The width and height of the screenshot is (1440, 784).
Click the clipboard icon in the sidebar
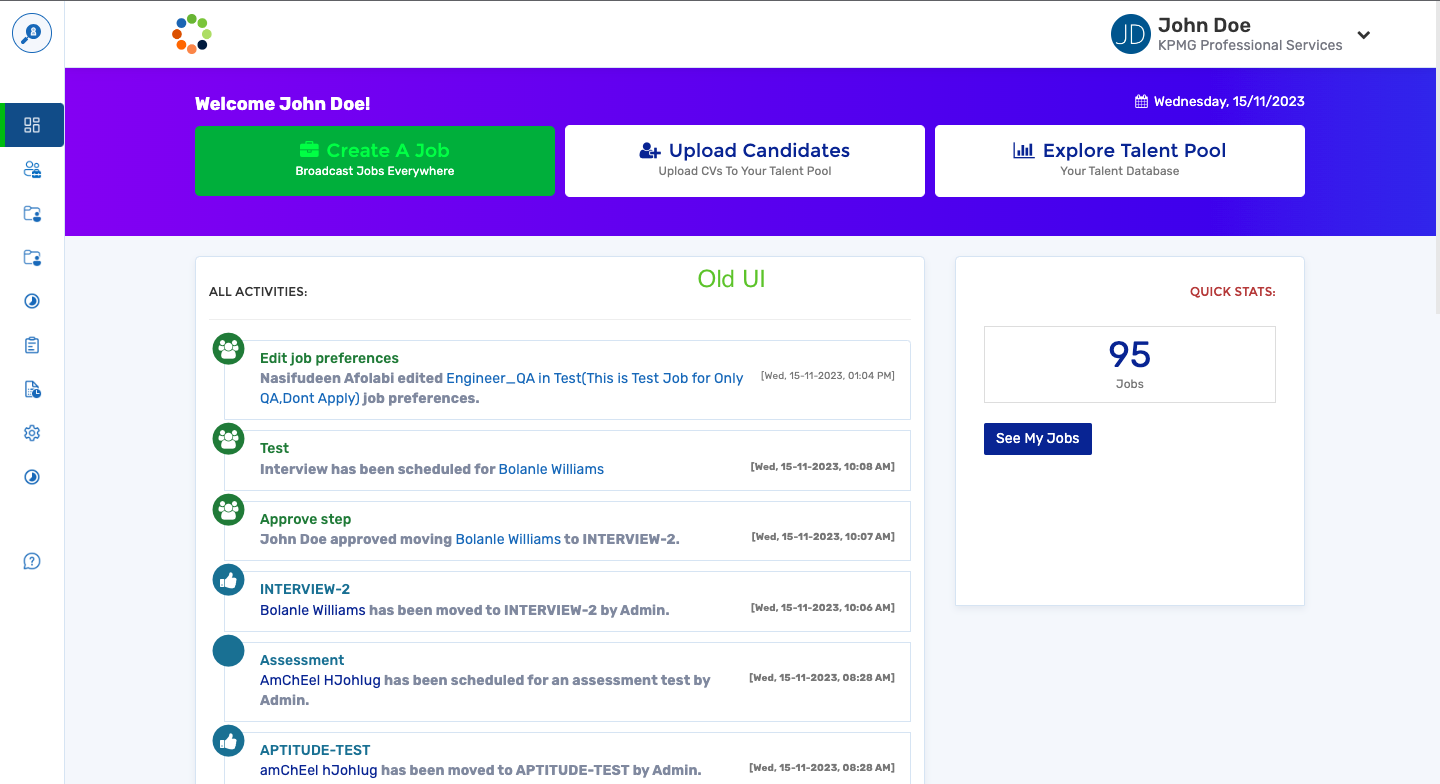(31, 344)
